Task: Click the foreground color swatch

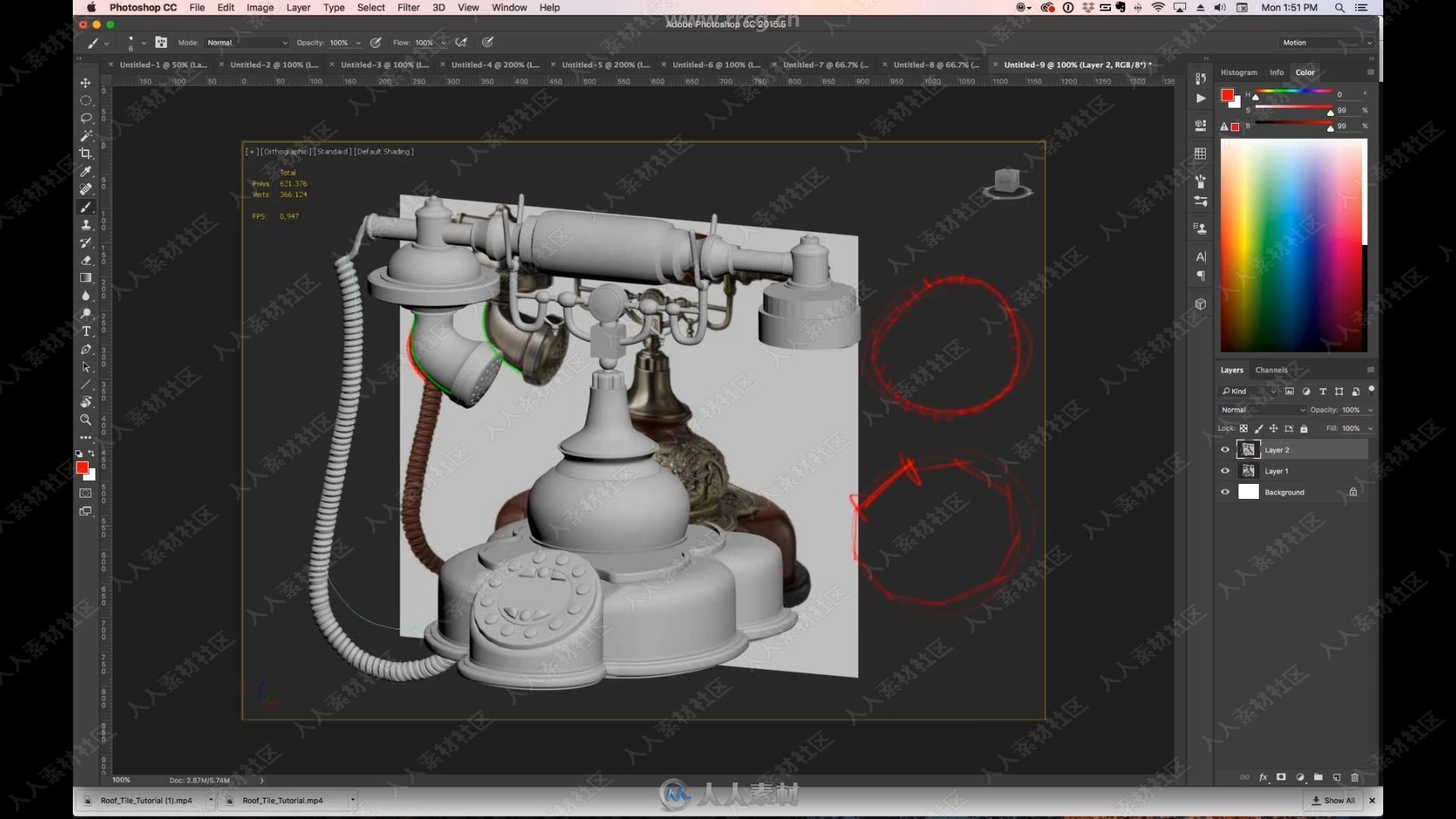Action: (82, 469)
